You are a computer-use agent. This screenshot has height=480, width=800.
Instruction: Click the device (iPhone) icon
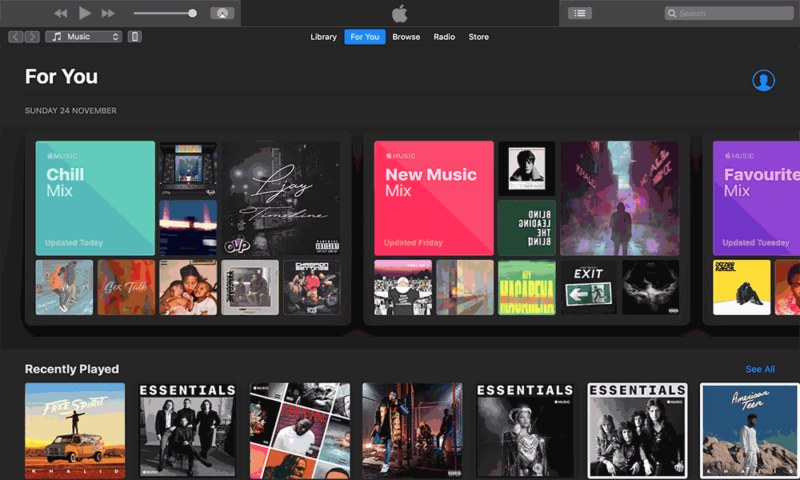pos(135,37)
